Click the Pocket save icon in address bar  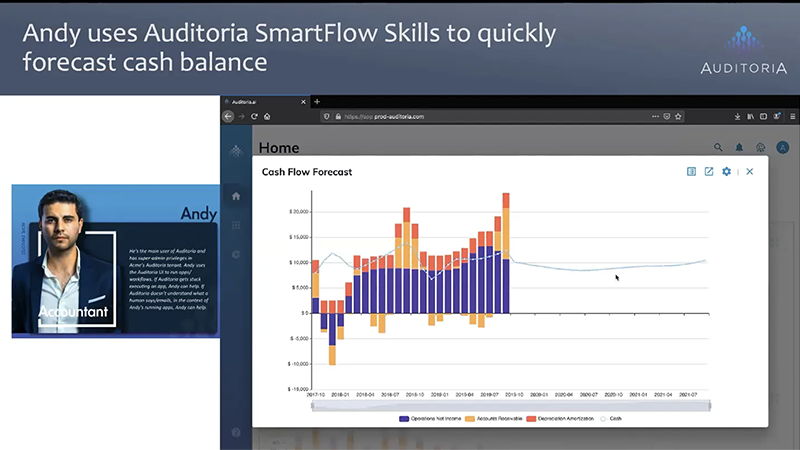point(667,116)
